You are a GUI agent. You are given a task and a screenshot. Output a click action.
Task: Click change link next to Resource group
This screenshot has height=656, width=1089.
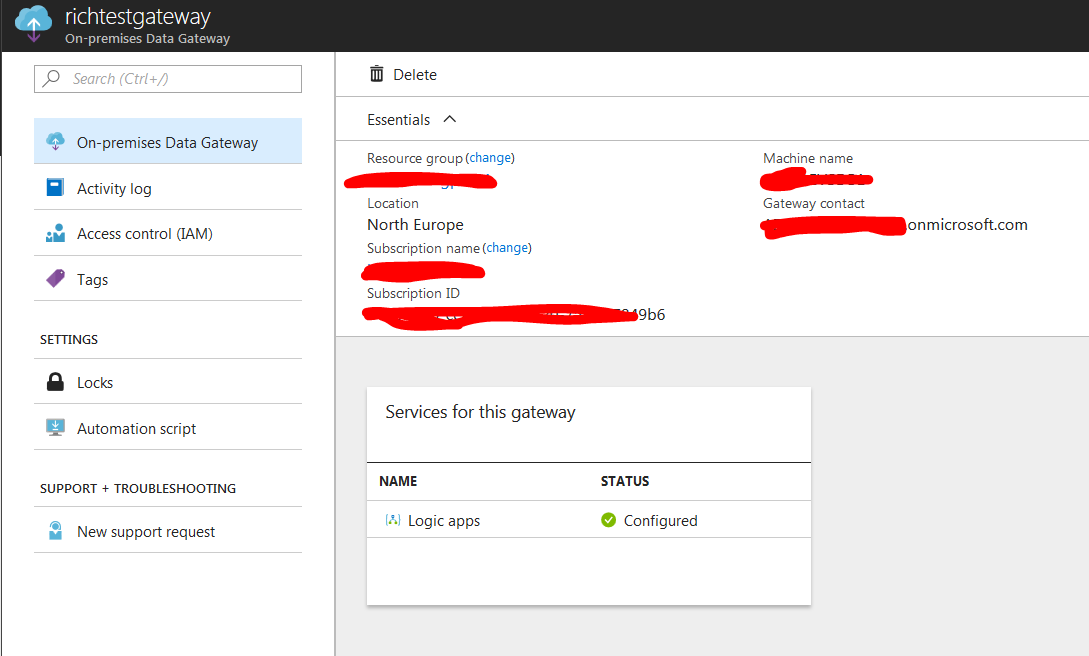point(490,158)
